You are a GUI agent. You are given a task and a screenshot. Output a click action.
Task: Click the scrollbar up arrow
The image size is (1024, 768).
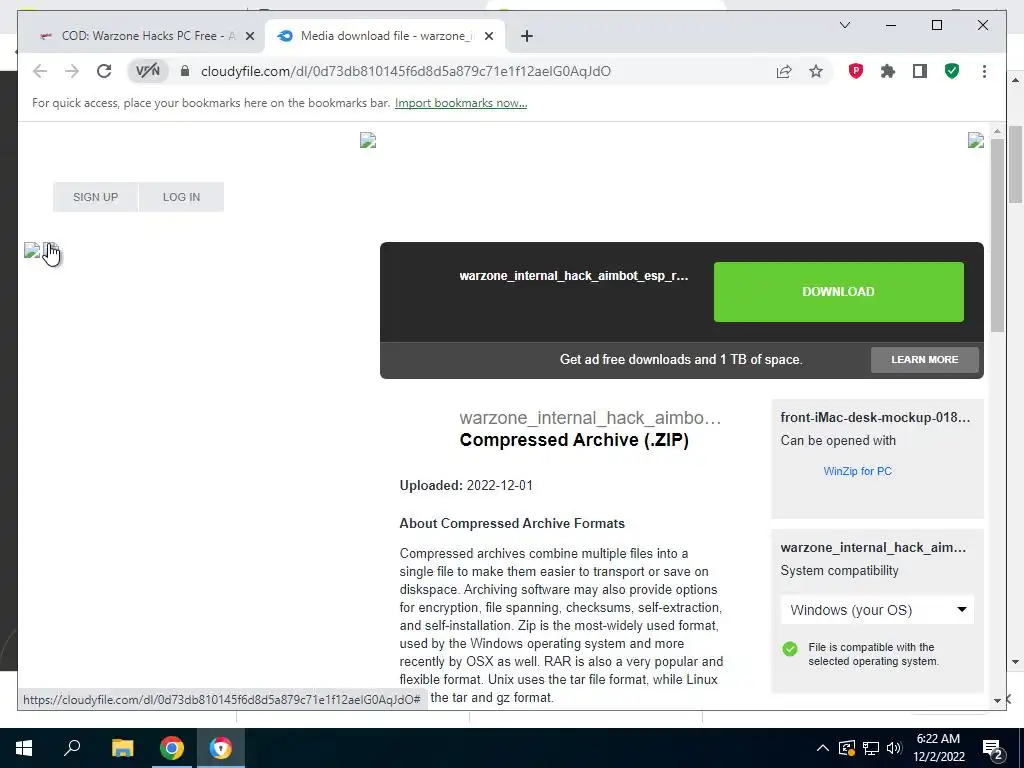(x=997, y=131)
